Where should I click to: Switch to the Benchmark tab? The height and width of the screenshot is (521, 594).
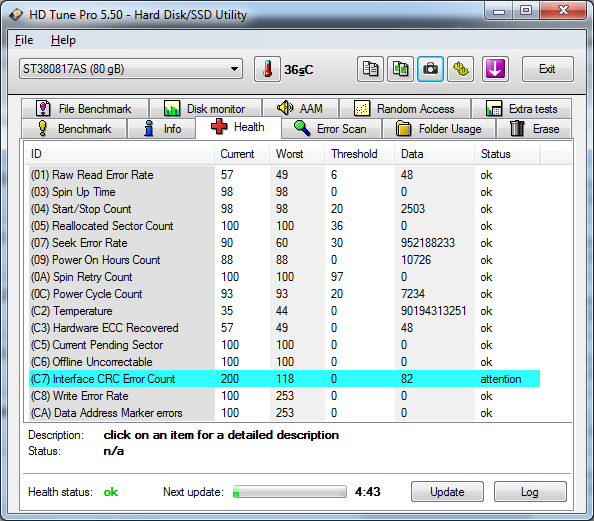(x=74, y=129)
